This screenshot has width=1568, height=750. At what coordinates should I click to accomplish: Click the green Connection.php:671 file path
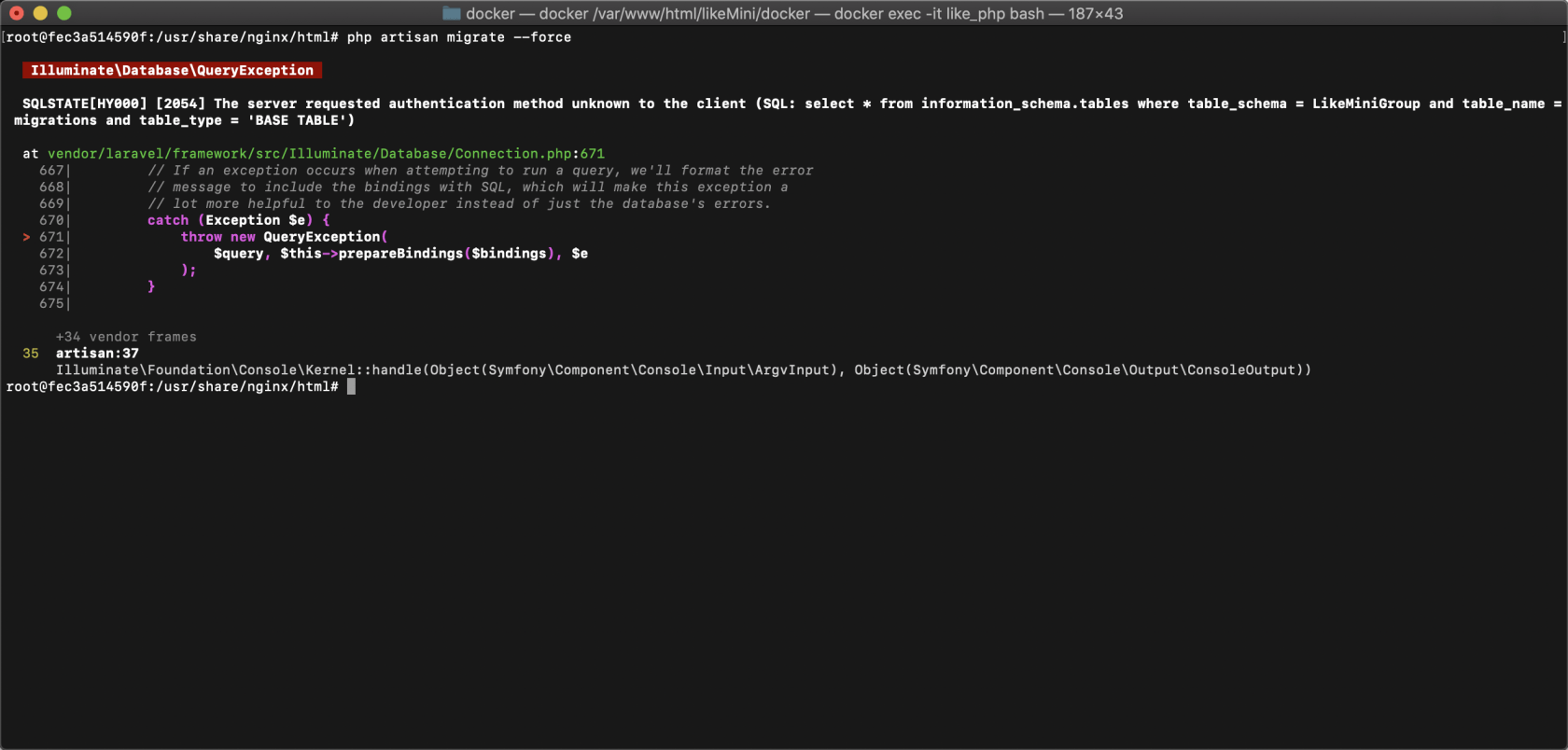(x=326, y=154)
